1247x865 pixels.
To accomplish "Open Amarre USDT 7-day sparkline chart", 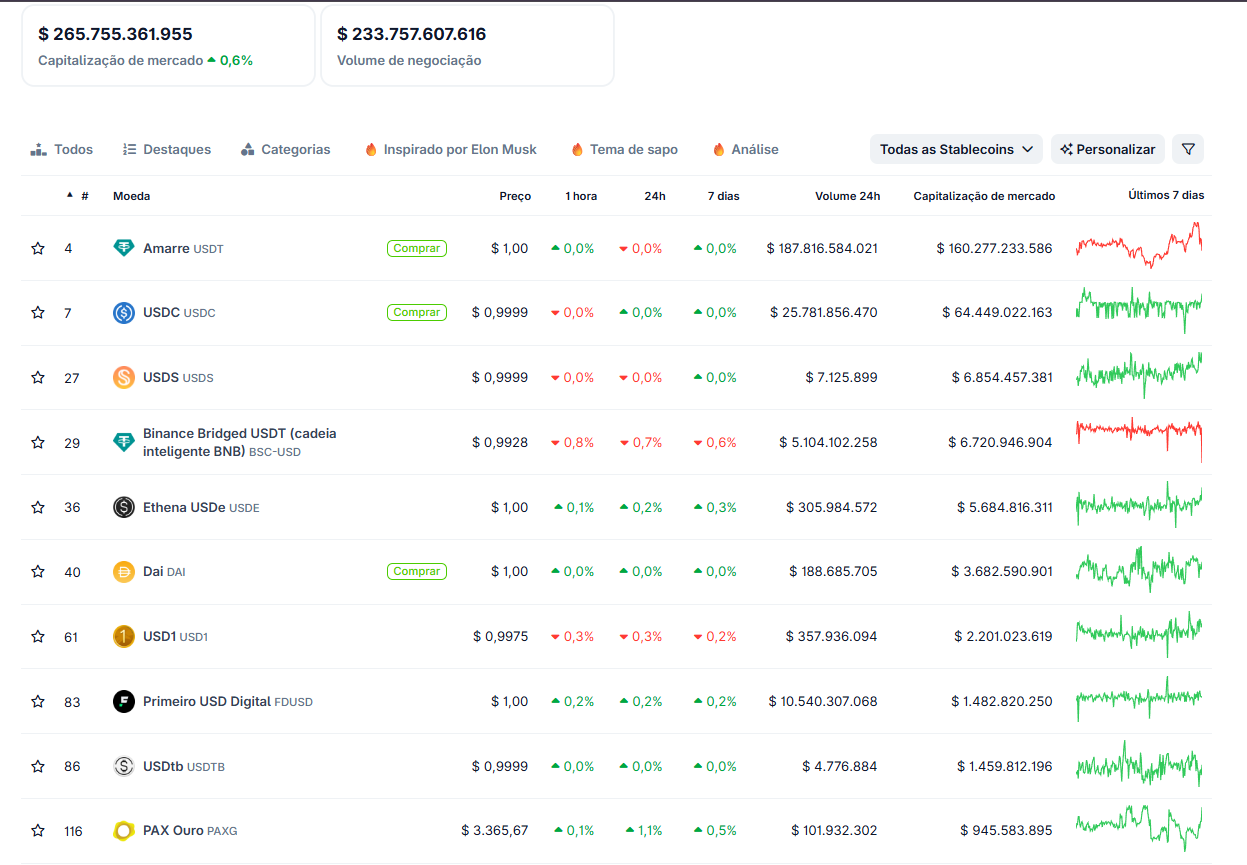I will (x=1139, y=245).
